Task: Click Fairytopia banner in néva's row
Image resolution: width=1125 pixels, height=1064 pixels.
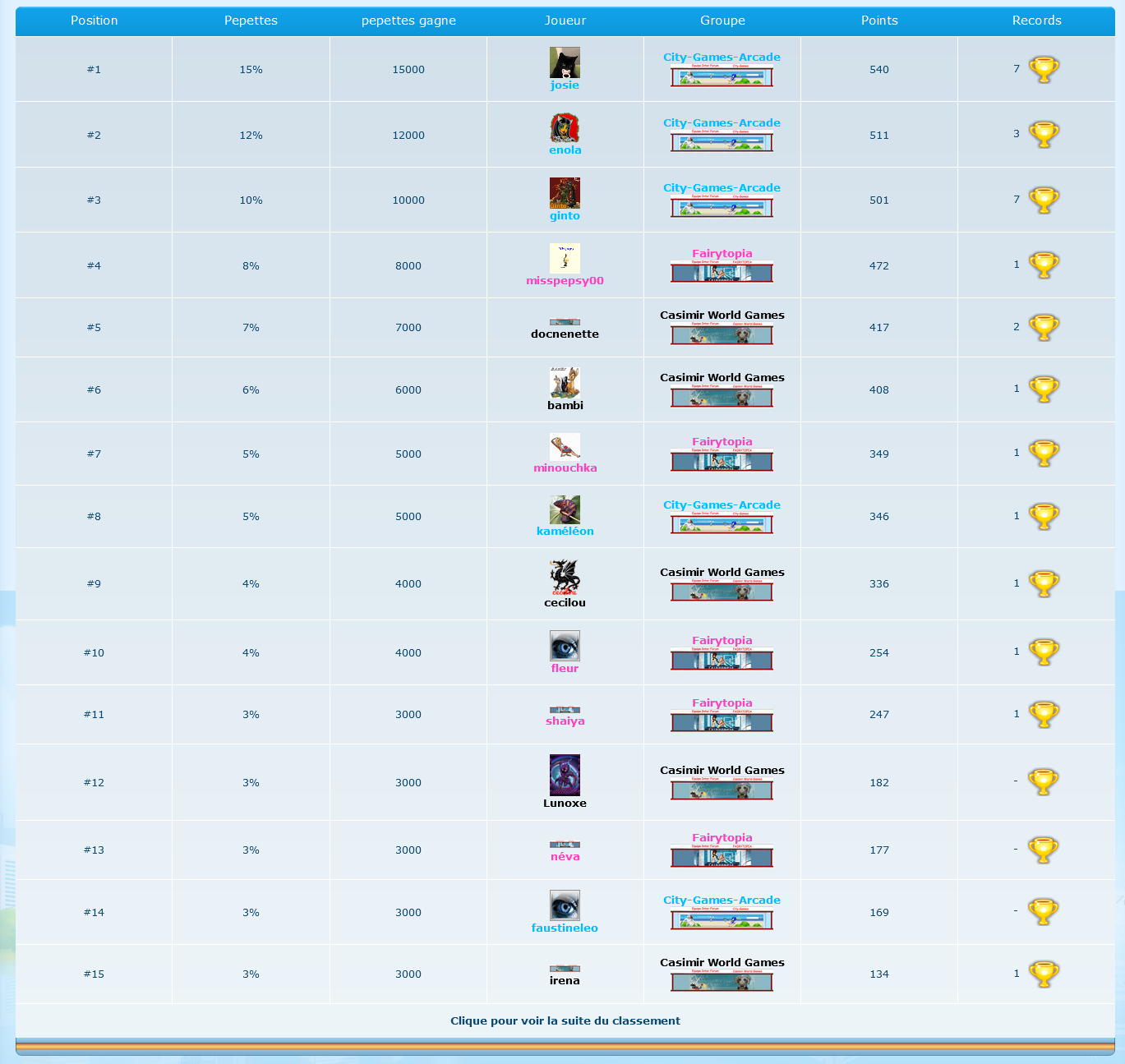Action: tap(722, 856)
